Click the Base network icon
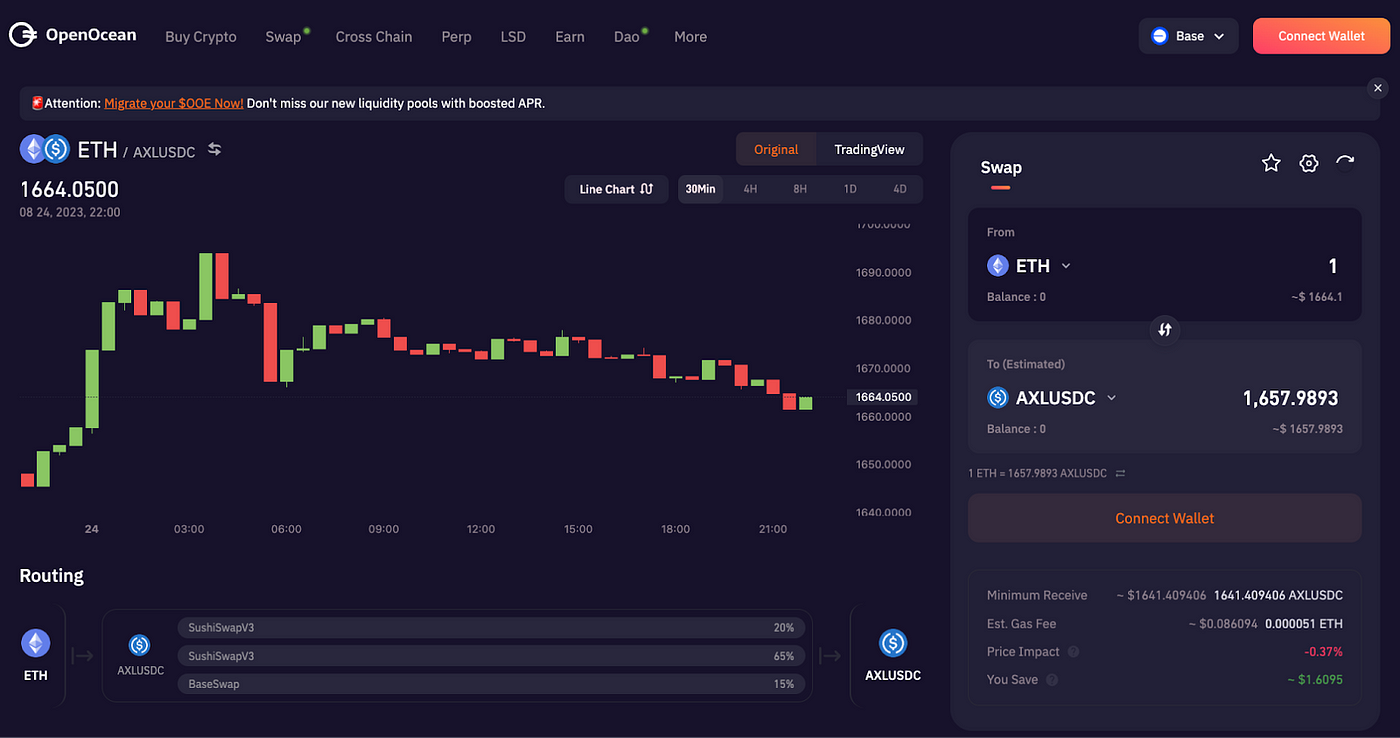Screen dimensions: 1400x738 click(1160, 36)
